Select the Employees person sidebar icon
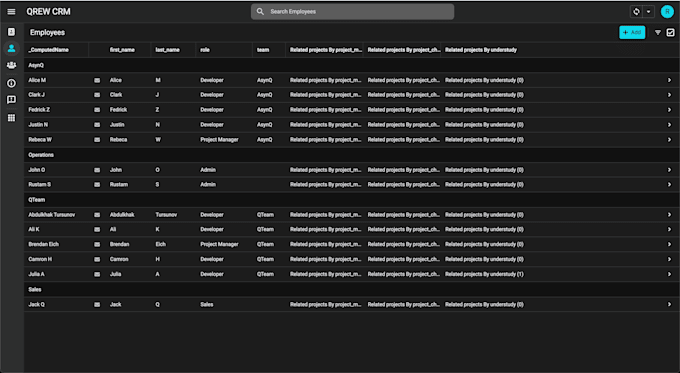This screenshot has width=680, height=373. 11,48
